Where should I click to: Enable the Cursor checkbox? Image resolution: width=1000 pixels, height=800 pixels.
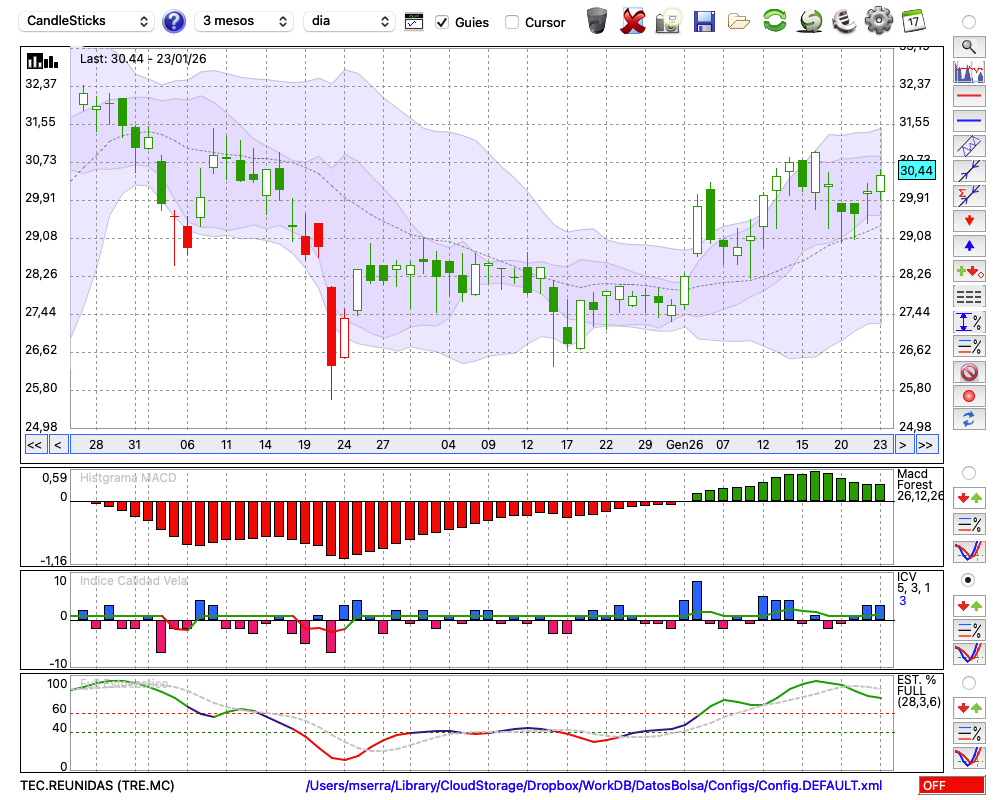(x=512, y=22)
